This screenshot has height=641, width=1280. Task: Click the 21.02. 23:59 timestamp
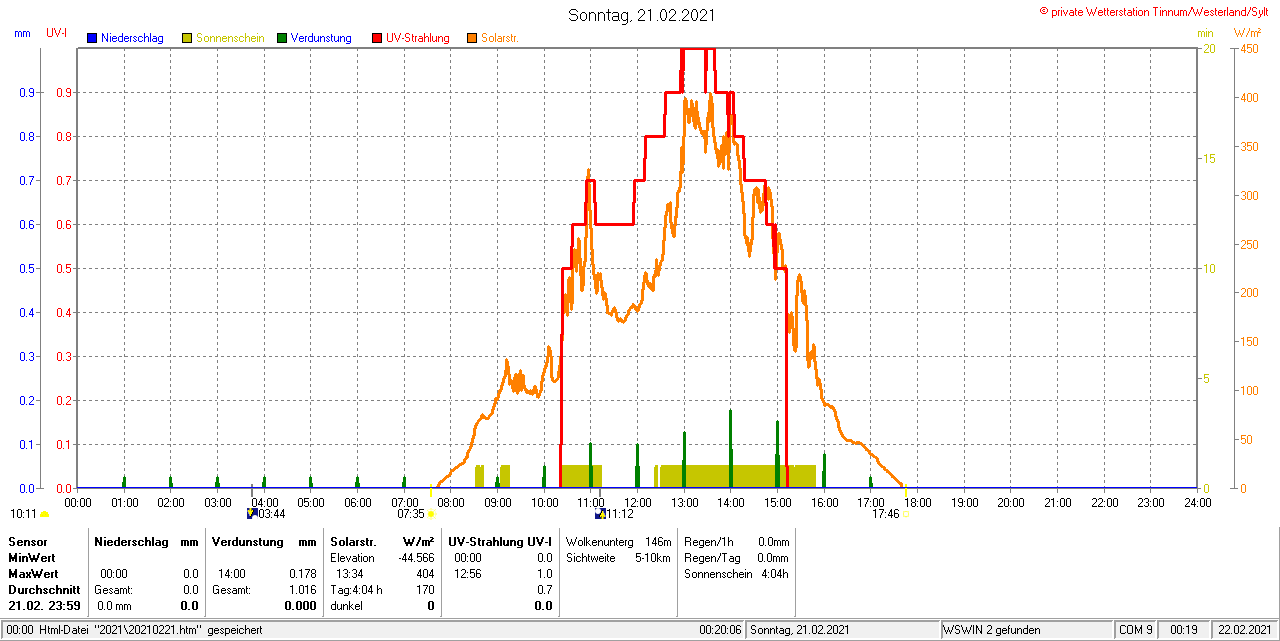tap(44, 606)
